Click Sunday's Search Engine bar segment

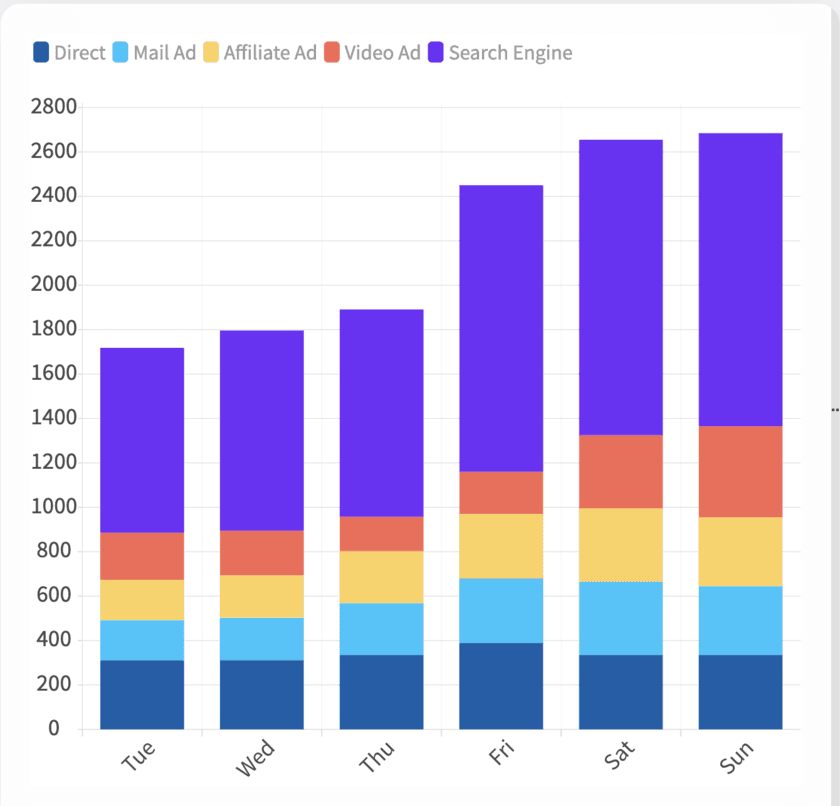[x=740, y=280]
